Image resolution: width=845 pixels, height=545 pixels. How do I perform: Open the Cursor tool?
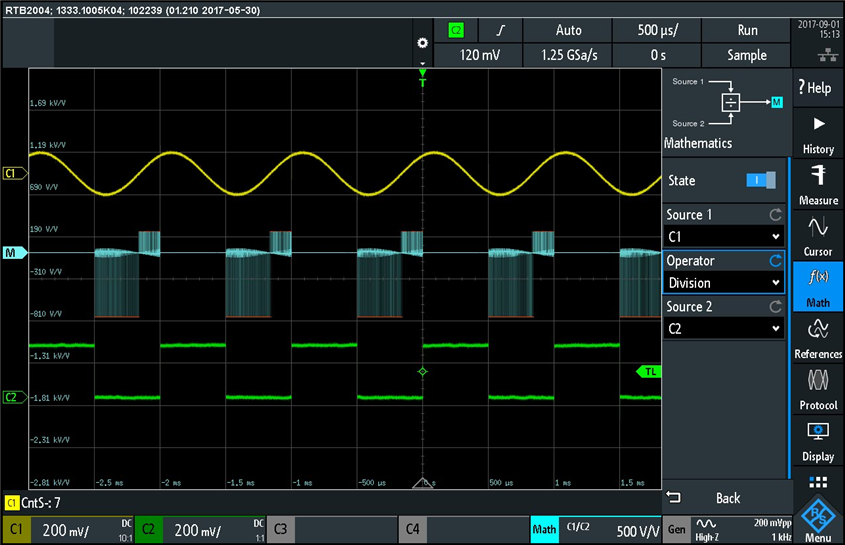pos(818,235)
